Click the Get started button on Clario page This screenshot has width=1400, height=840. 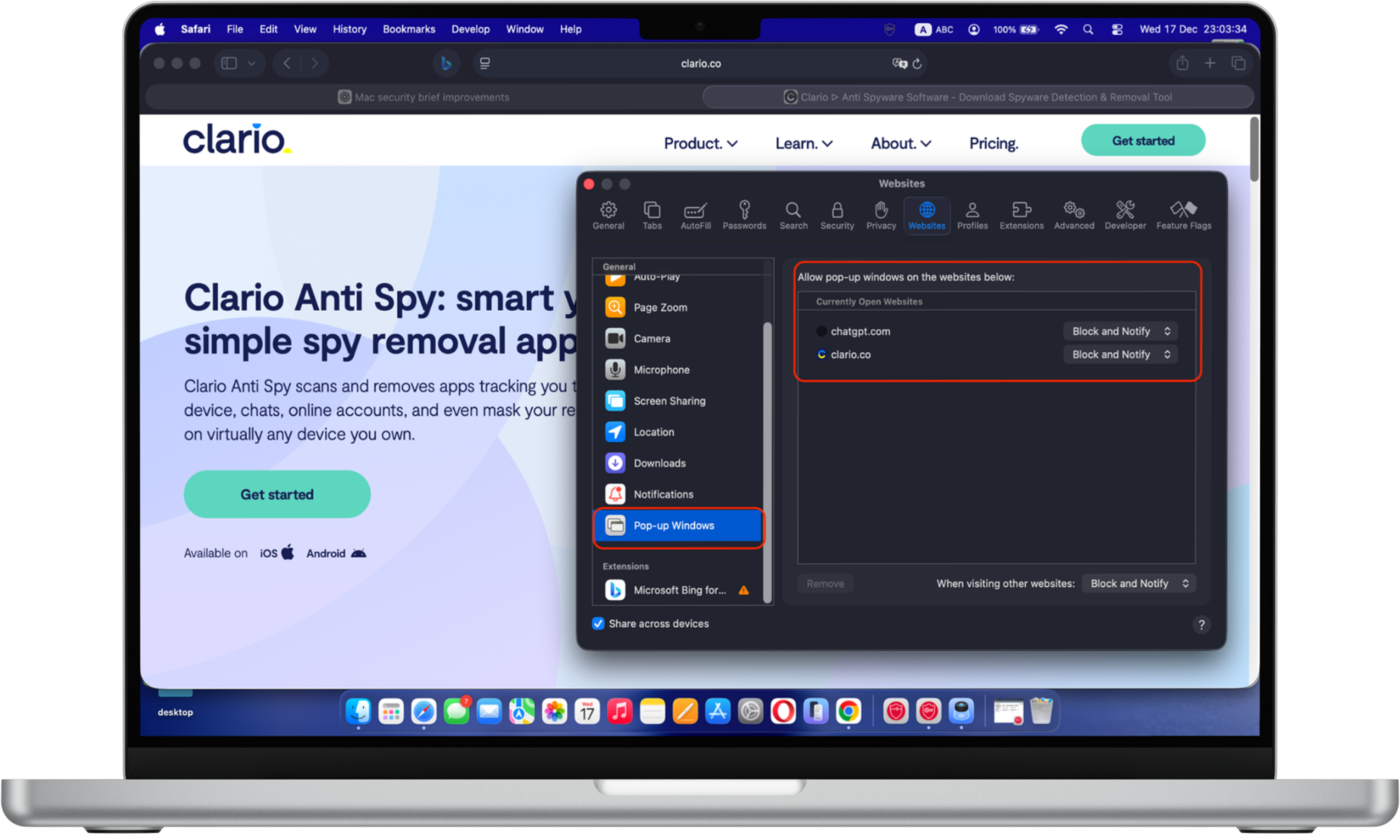click(x=277, y=493)
